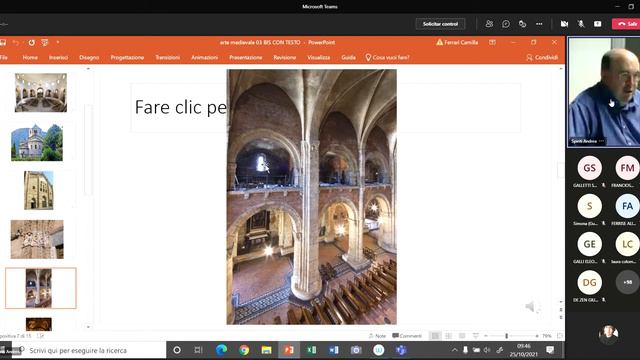Select the domed church exterior slide thumbnail
This screenshot has width=640, height=360.
(x=37, y=142)
